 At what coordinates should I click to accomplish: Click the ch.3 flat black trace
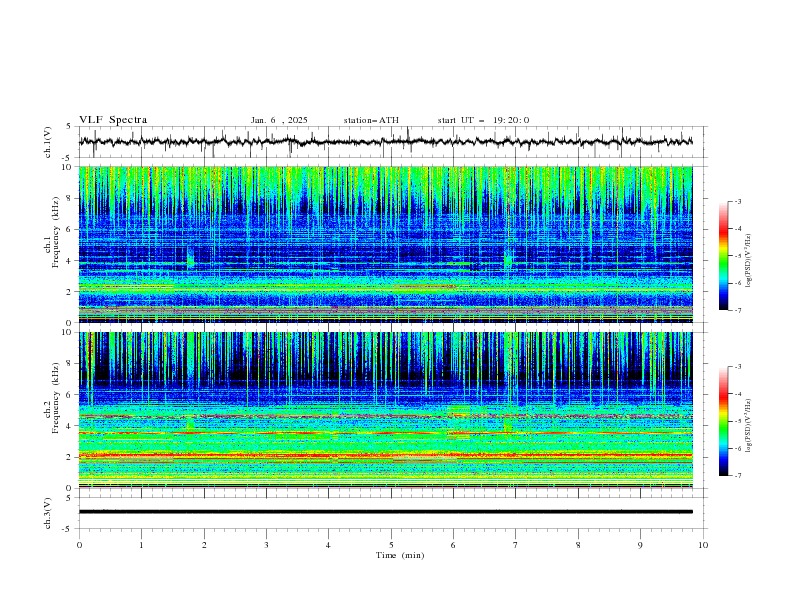coord(385,512)
